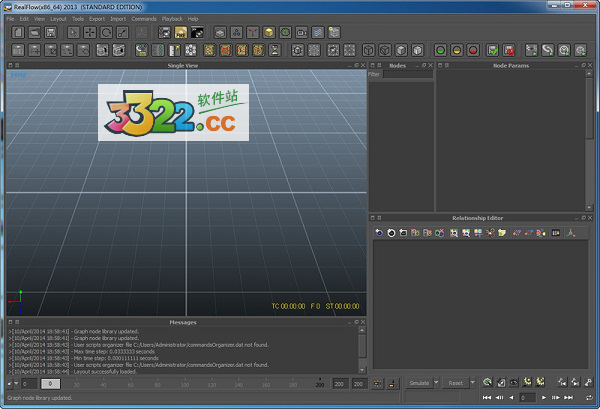
Task: Open the Layout menu
Action: [59, 18]
